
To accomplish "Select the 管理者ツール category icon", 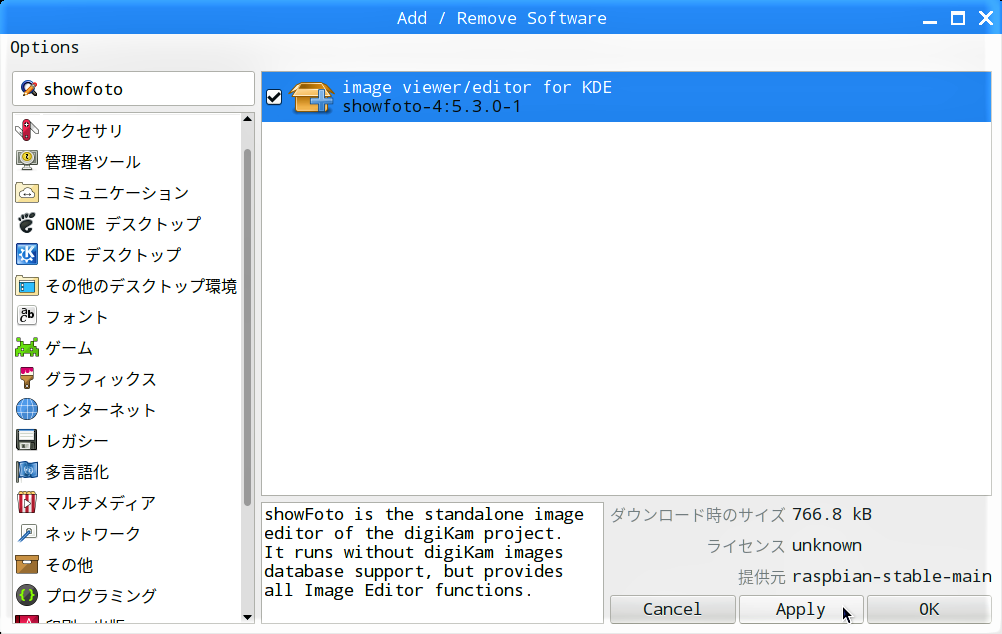I will point(27,162).
